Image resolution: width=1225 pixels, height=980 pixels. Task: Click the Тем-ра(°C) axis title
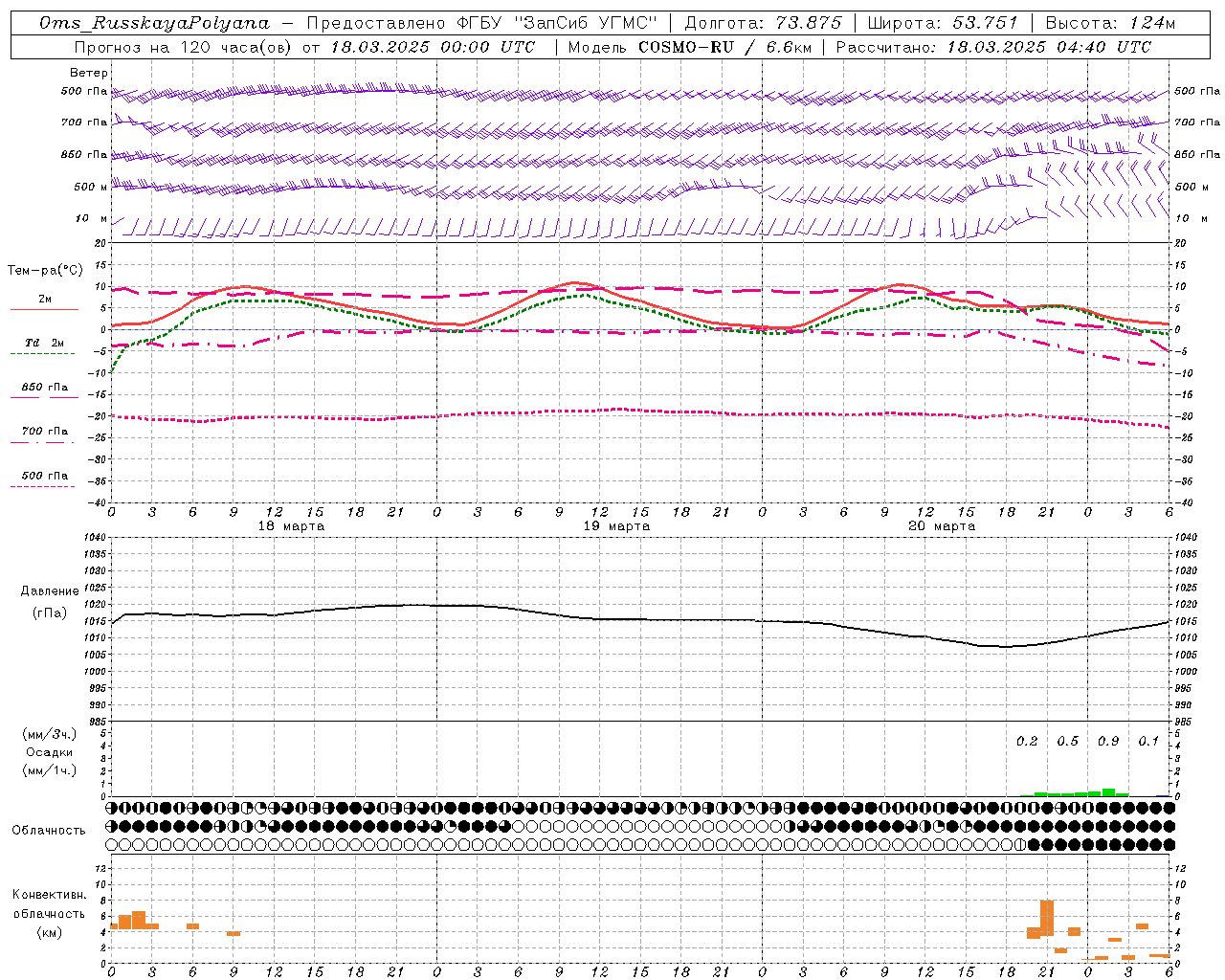point(45,271)
